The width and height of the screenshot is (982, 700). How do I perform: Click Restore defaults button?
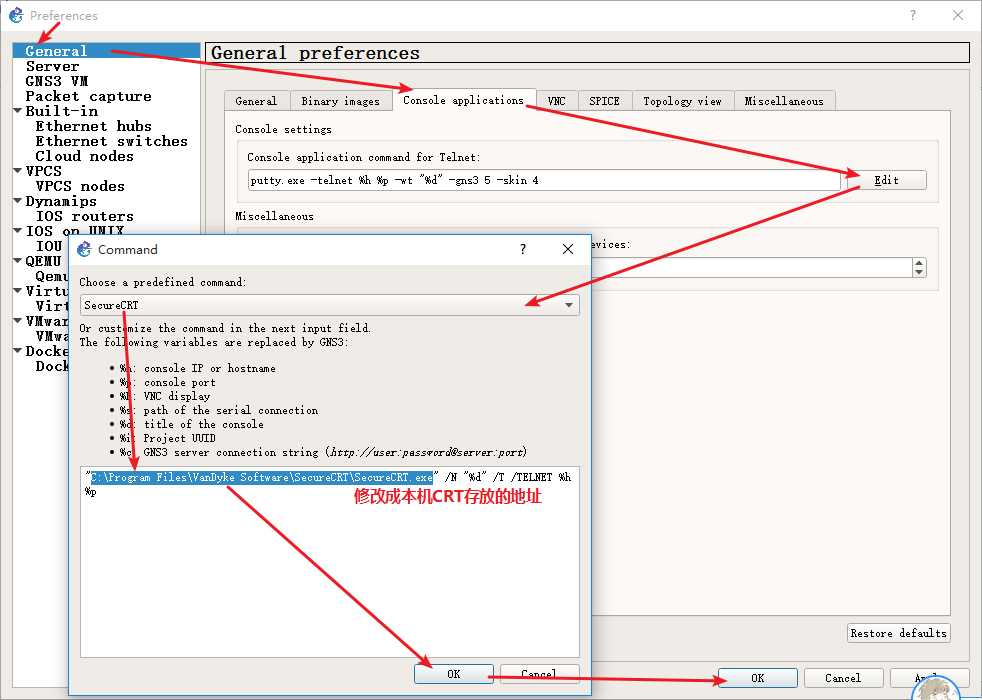click(x=899, y=633)
